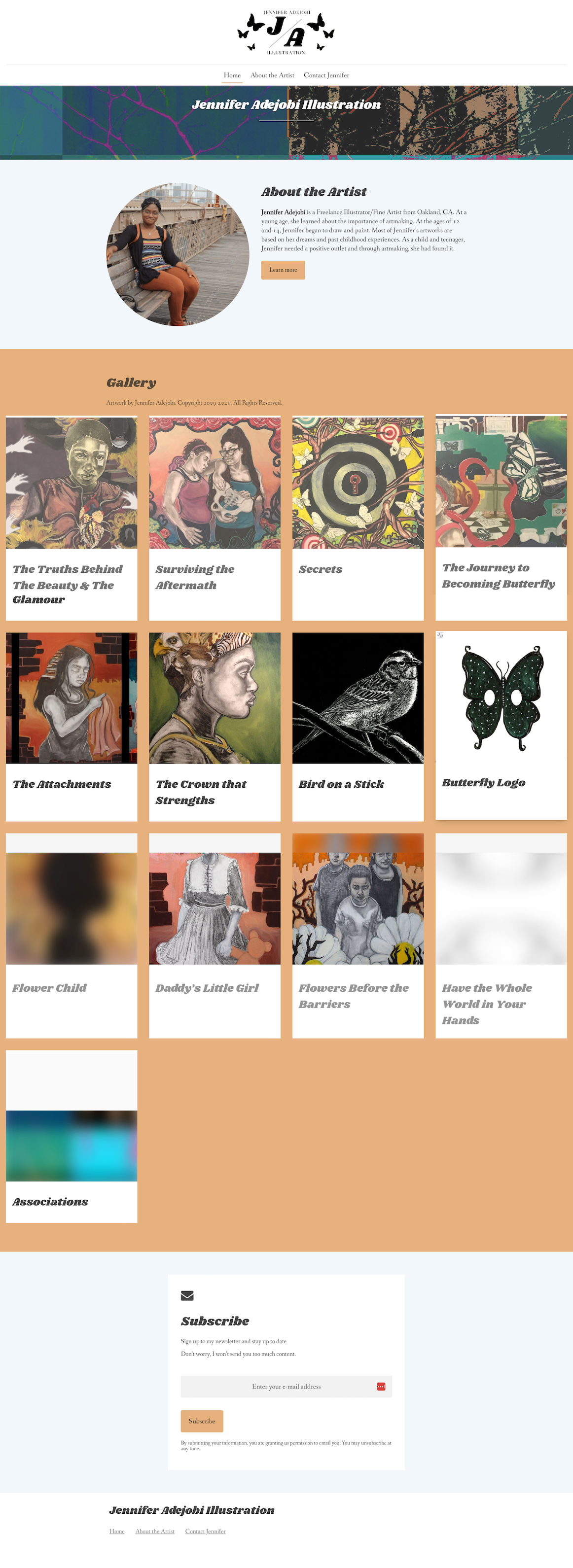Open Daddy's Little Girl artwork image
573x1568 pixels.
tap(215, 907)
